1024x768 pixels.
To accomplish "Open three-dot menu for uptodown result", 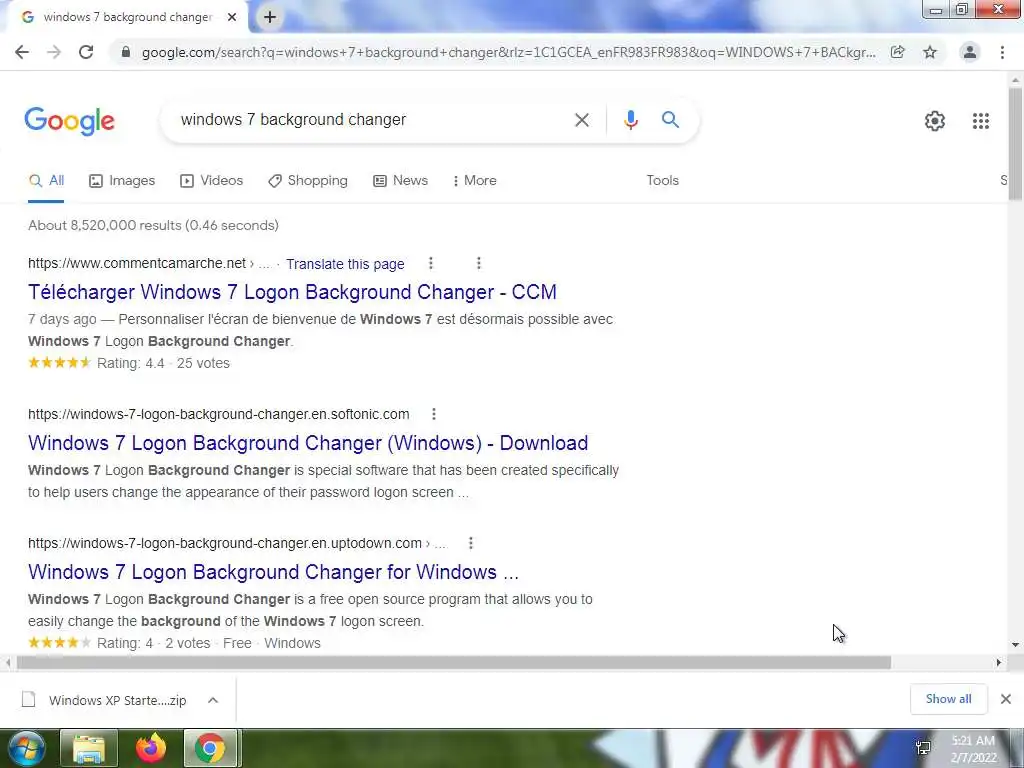I will pyautogui.click(x=471, y=543).
